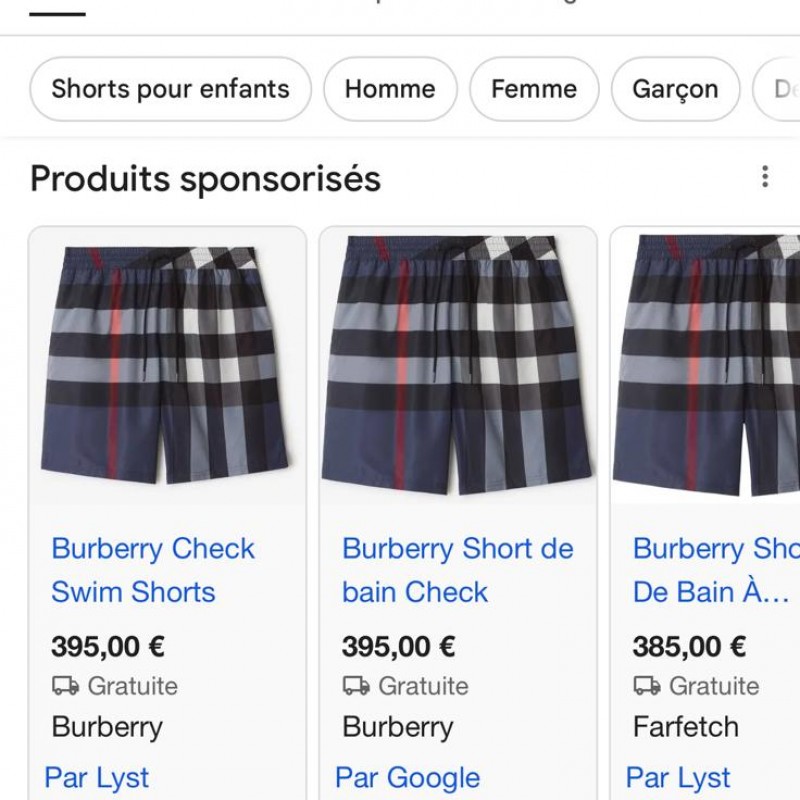Tap the Farfetch seller name
Image resolution: width=800 pixels, height=800 pixels.
686,727
